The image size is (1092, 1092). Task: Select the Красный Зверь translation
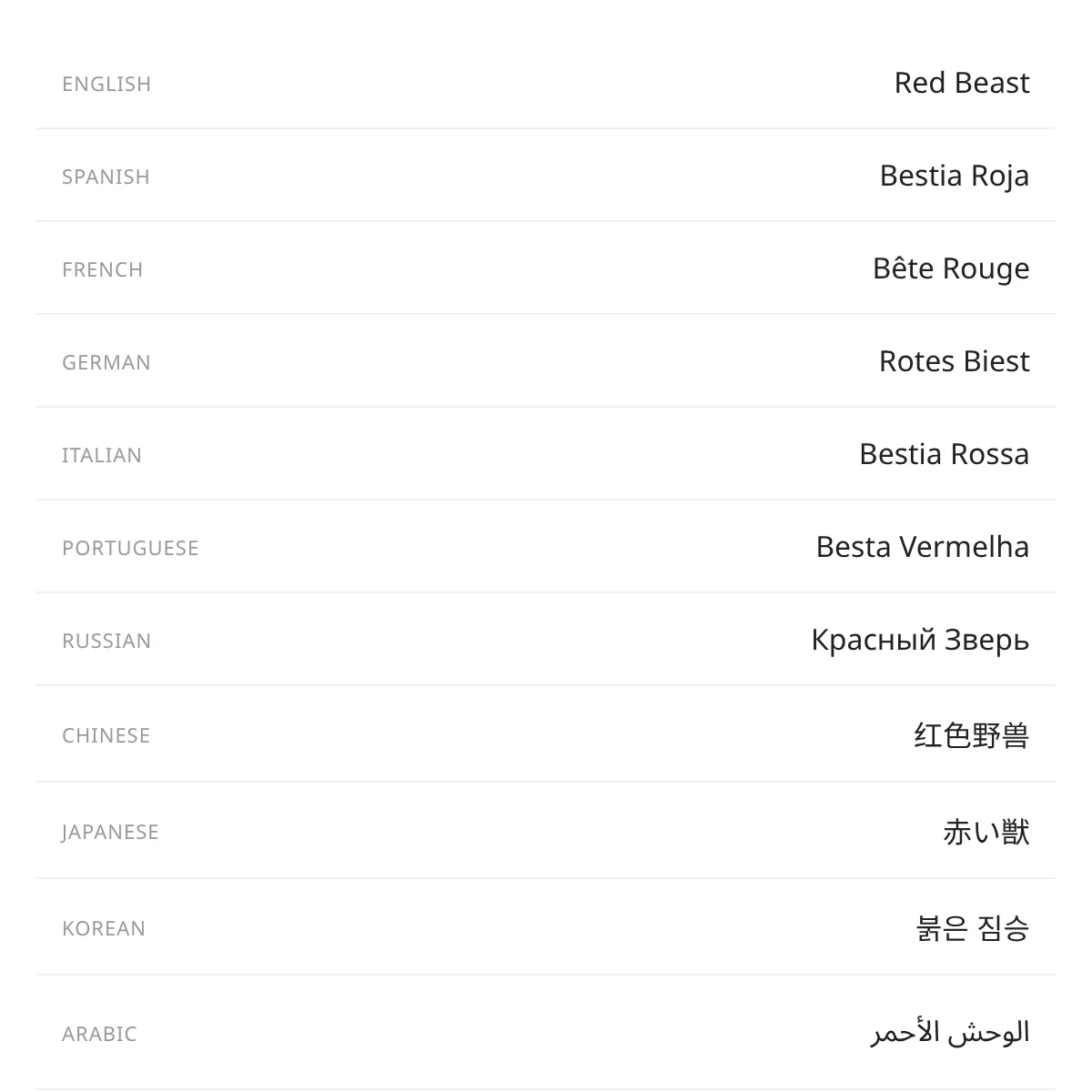coord(920,640)
